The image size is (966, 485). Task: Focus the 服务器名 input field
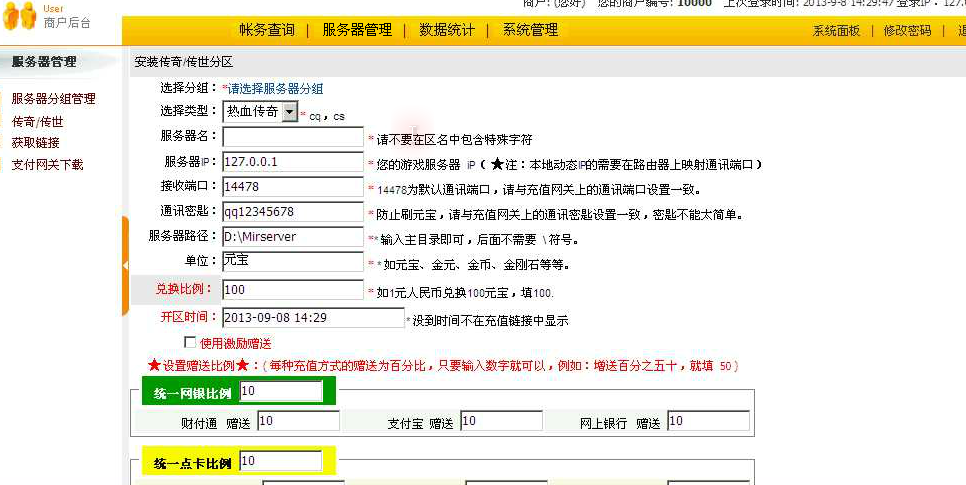293,137
